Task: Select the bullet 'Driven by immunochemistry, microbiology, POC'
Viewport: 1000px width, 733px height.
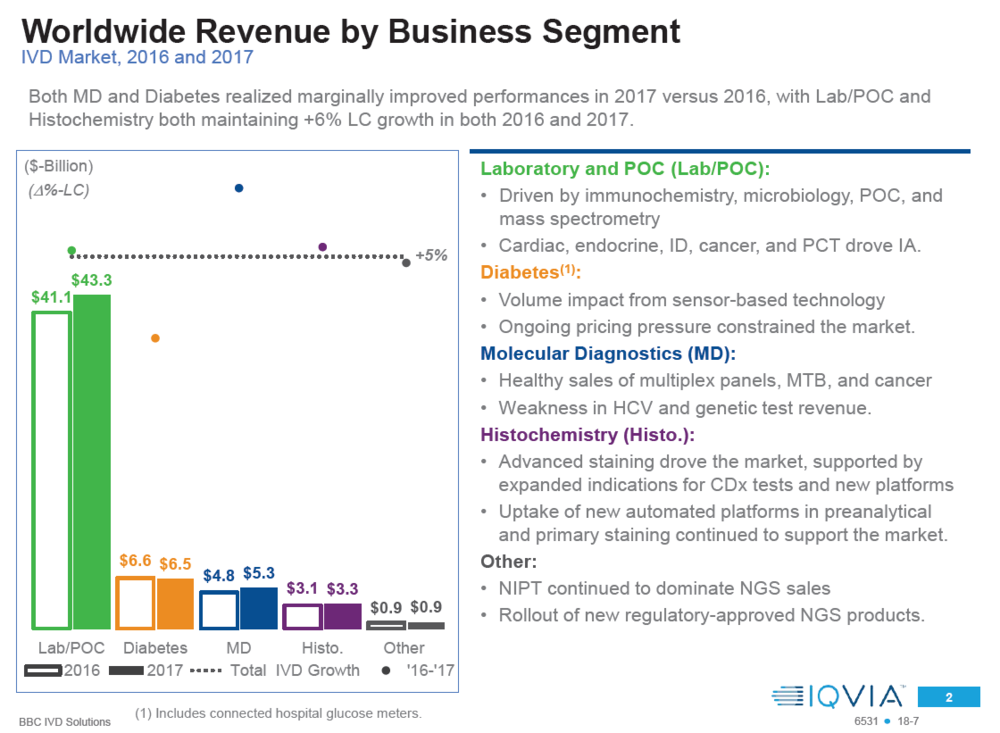Action: (721, 207)
